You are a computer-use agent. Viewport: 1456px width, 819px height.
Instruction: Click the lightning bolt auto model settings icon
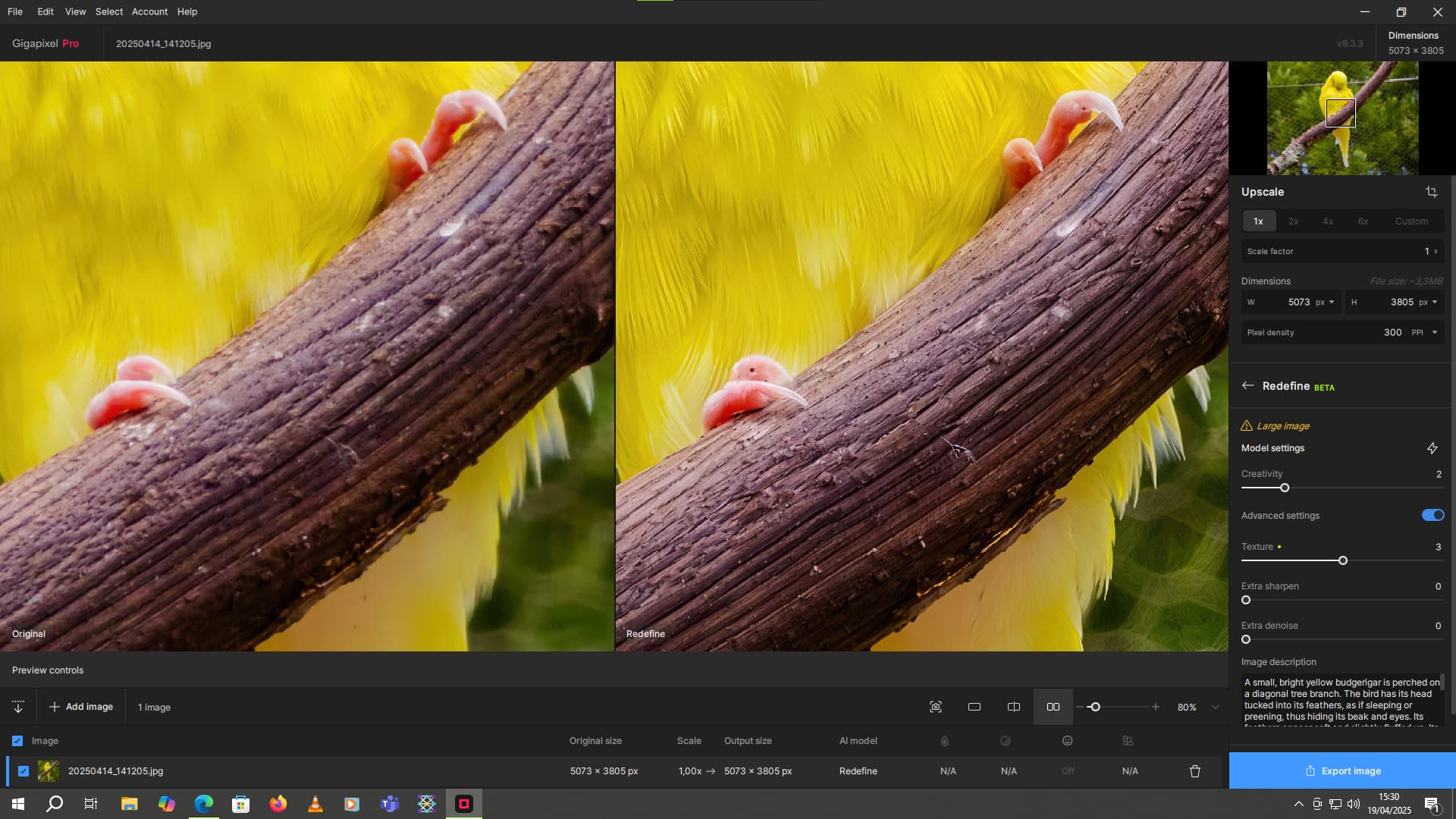[1432, 448]
